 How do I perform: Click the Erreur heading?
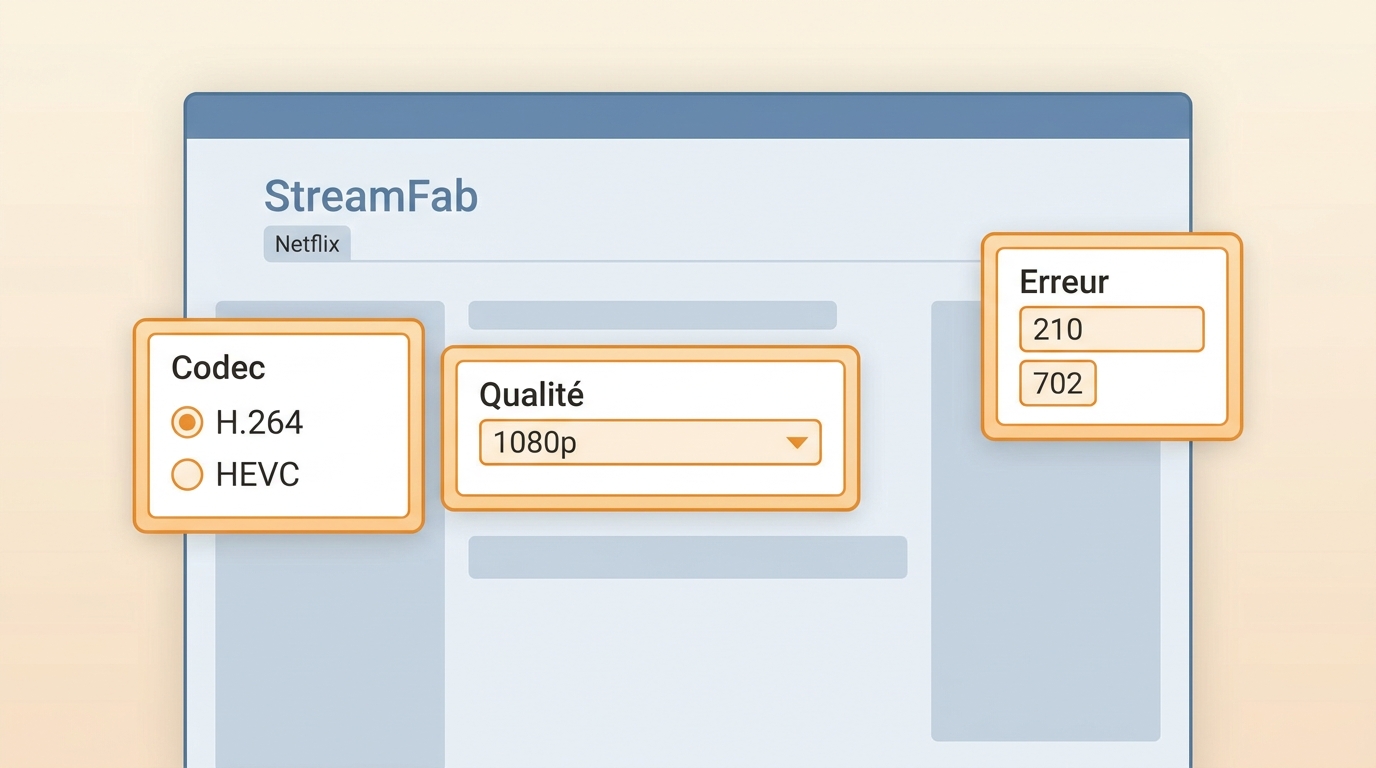[x=1064, y=281]
